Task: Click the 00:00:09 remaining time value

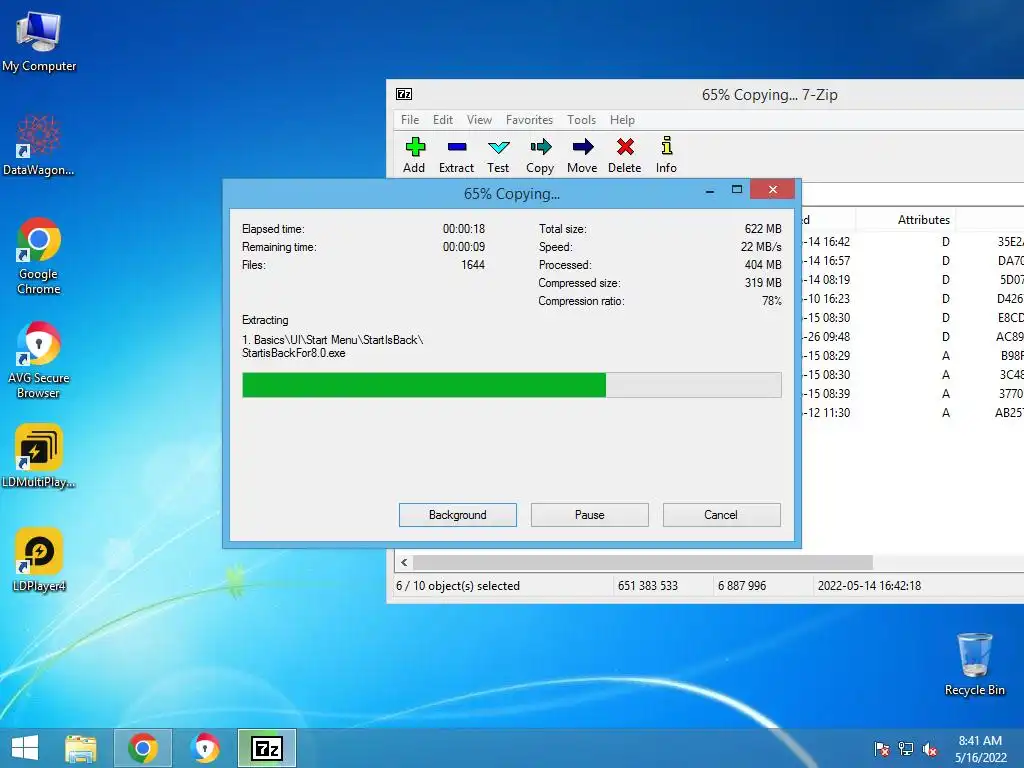Action: tap(464, 247)
